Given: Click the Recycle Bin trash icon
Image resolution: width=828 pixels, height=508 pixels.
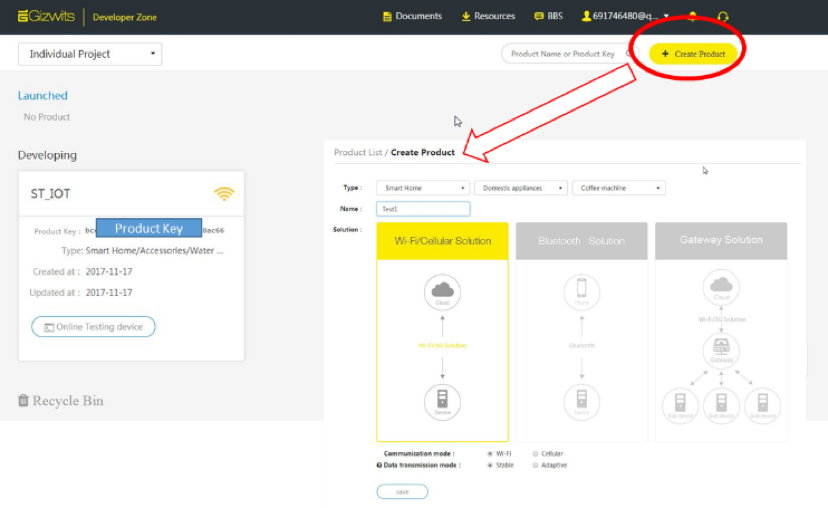Looking at the screenshot, I should (23, 401).
